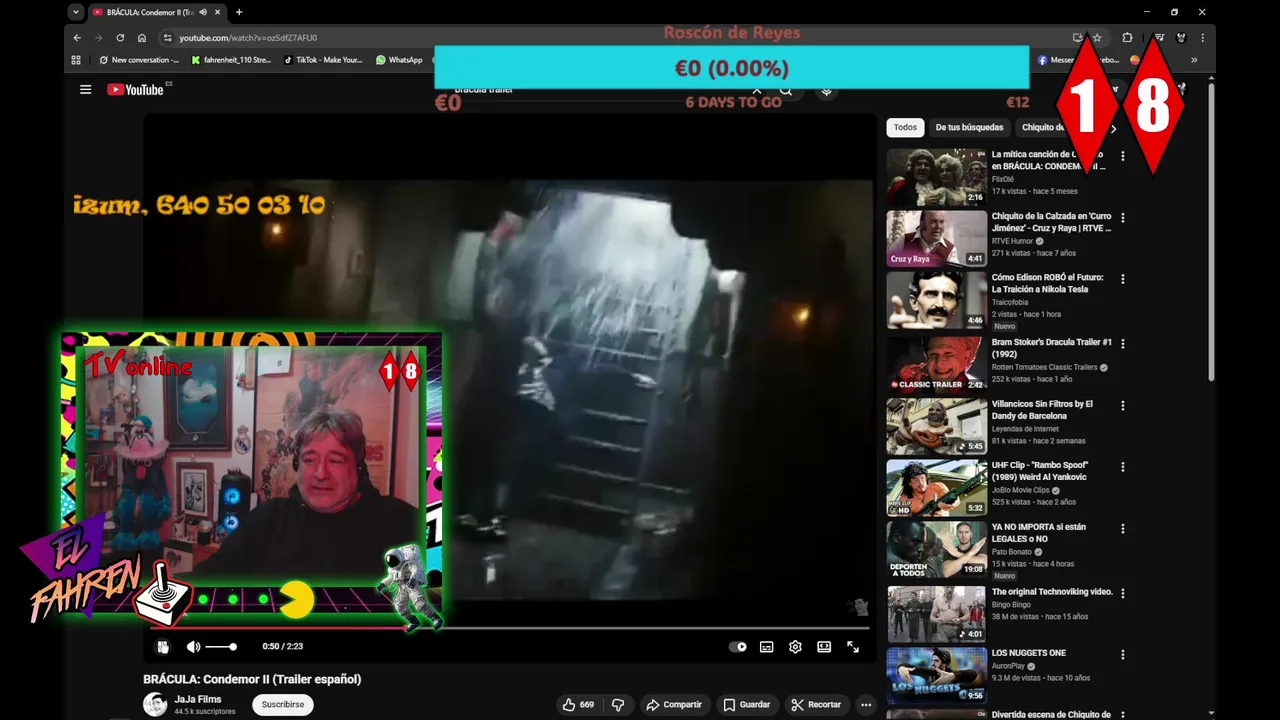Open the New conversation bookmark
Screen dimensions: 1280x720
click(x=139, y=60)
